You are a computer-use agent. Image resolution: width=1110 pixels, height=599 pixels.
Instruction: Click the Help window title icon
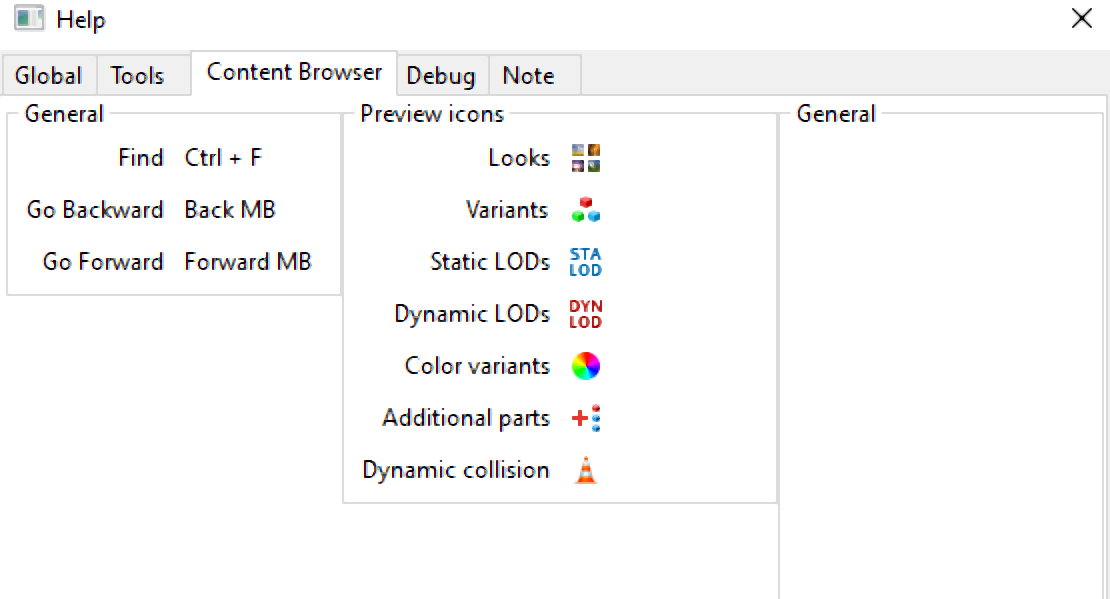(x=29, y=19)
